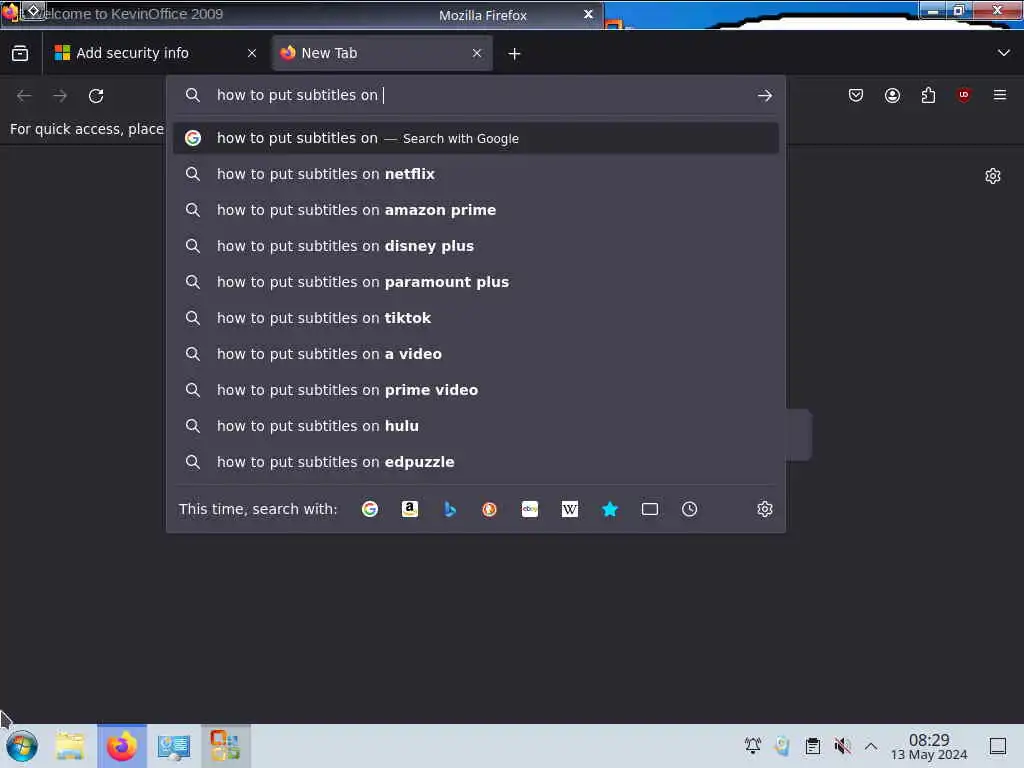Choose 'Search with Google' suggestion
The height and width of the screenshot is (768, 1024).
[475, 138]
